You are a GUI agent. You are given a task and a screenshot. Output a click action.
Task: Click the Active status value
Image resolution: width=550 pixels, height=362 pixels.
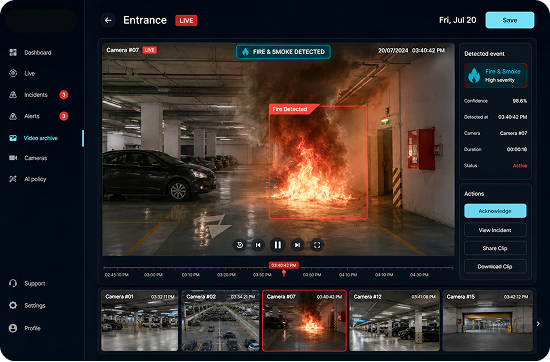[520, 166]
